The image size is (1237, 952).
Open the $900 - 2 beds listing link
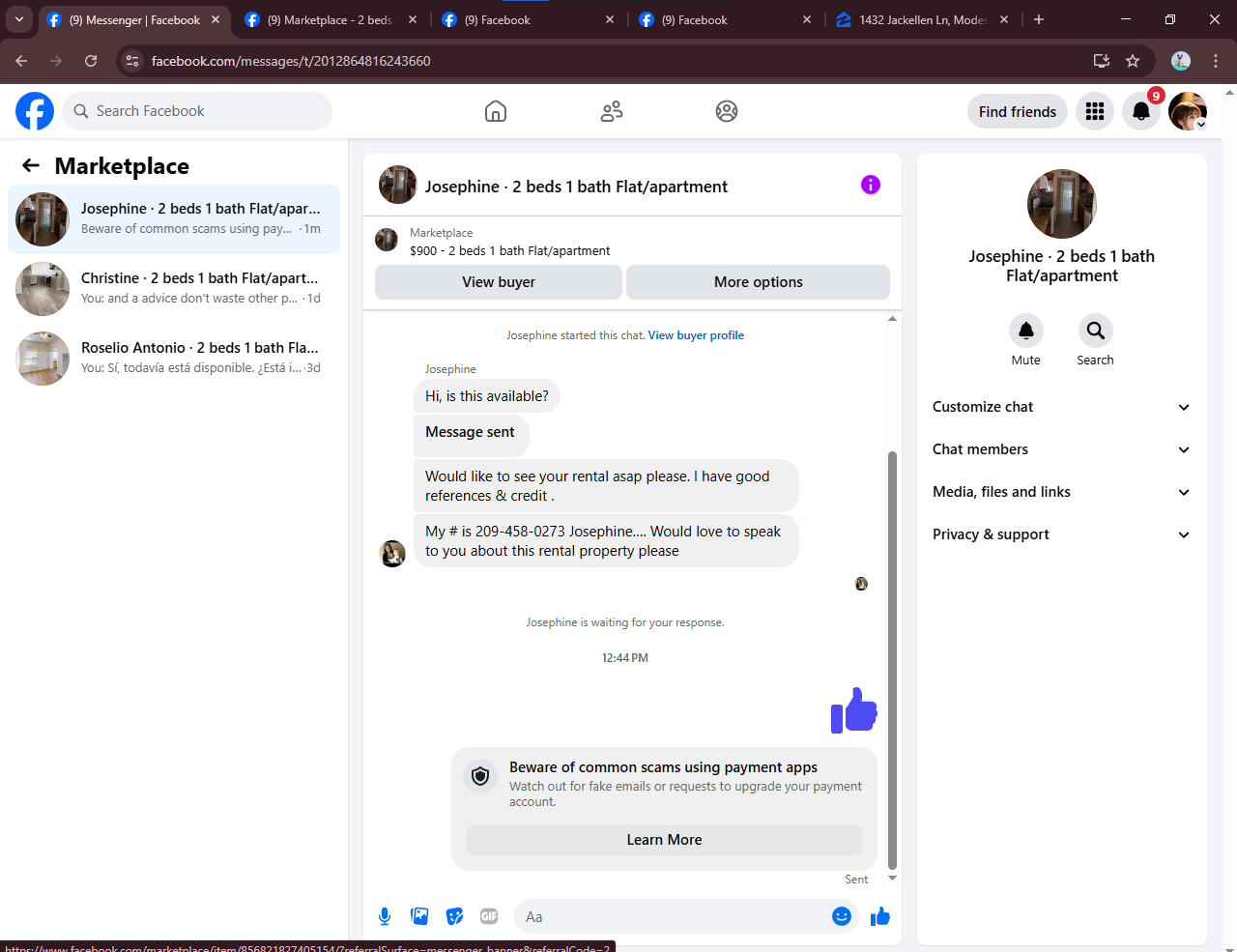[x=510, y=250]
